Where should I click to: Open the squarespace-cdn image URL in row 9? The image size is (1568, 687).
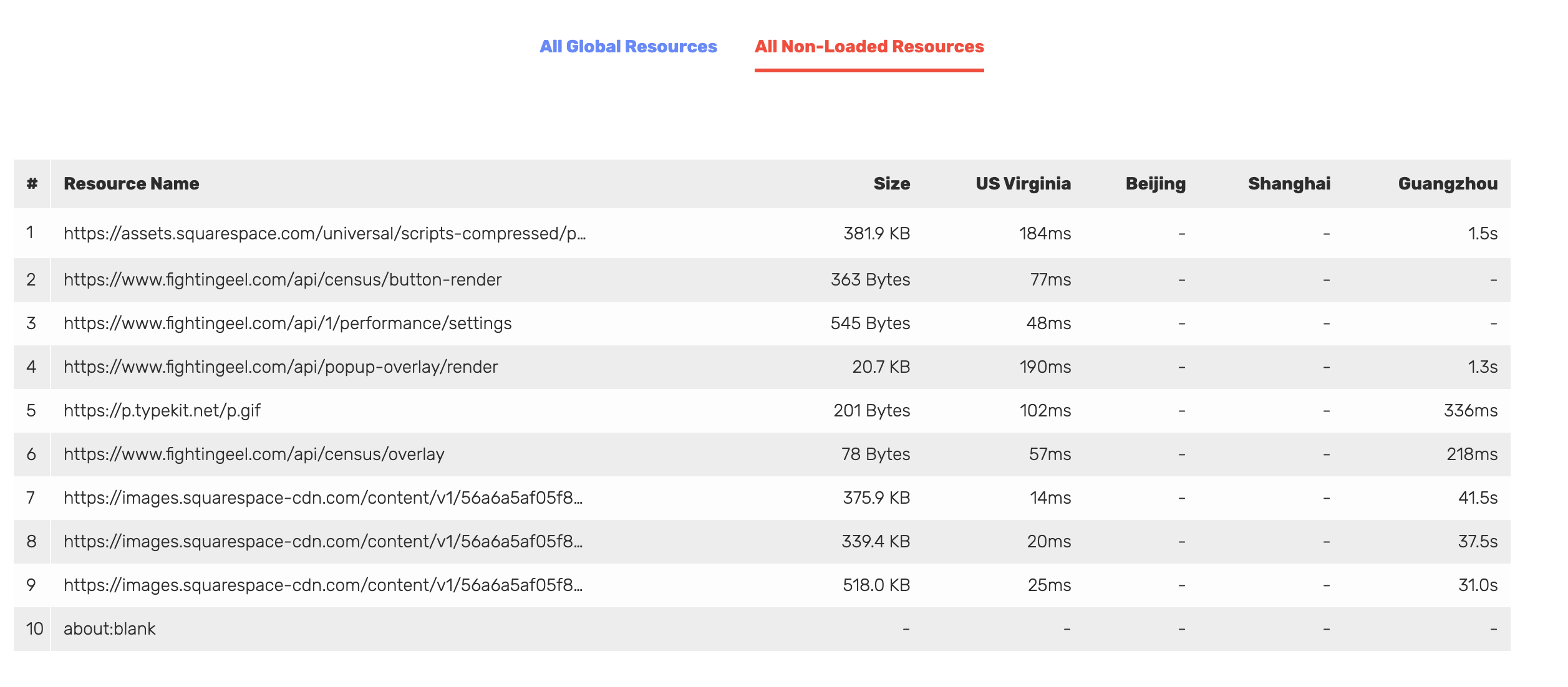pos(323,585)
